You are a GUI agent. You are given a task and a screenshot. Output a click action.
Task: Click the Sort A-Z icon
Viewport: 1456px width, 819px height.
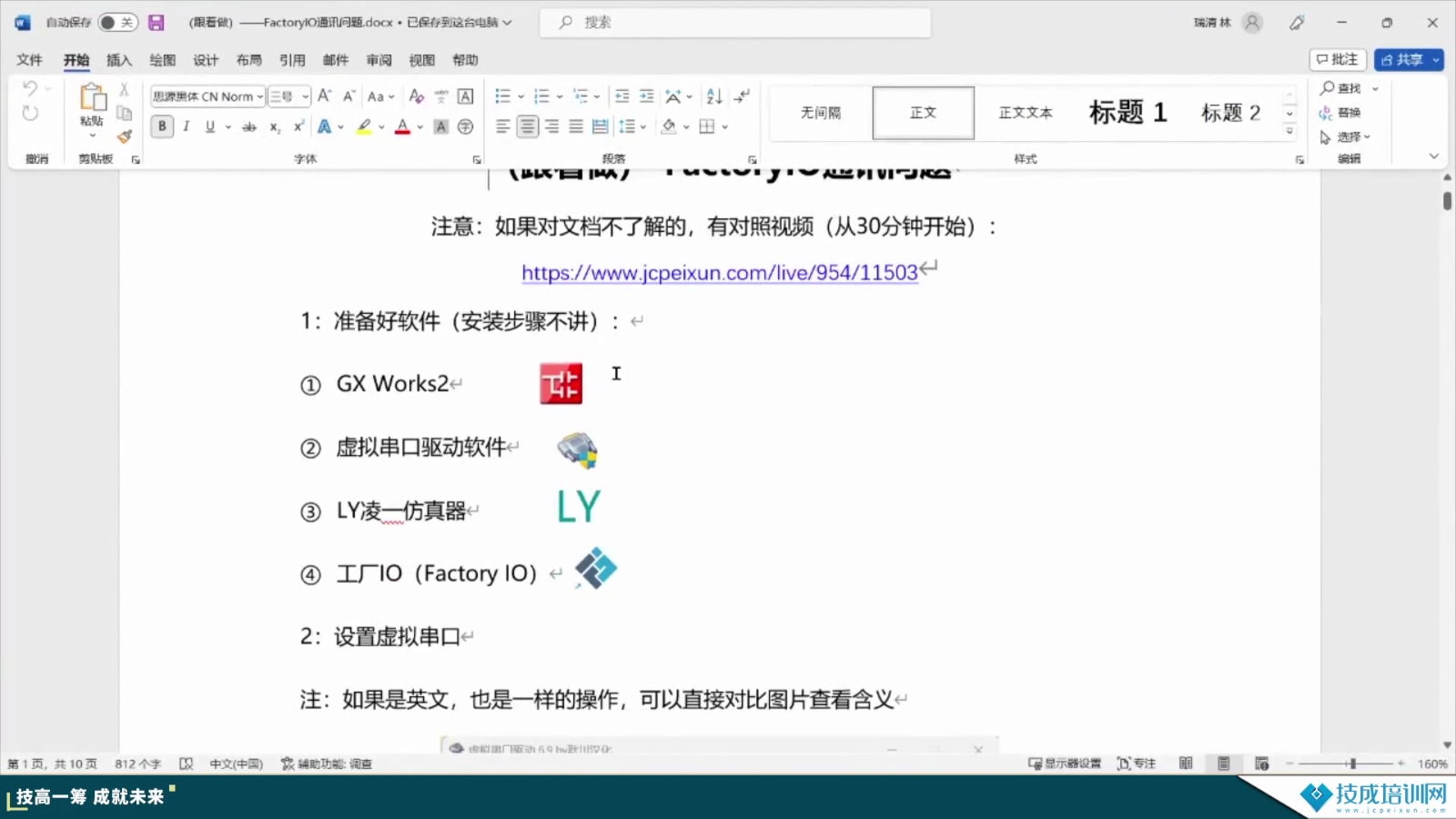714,96
